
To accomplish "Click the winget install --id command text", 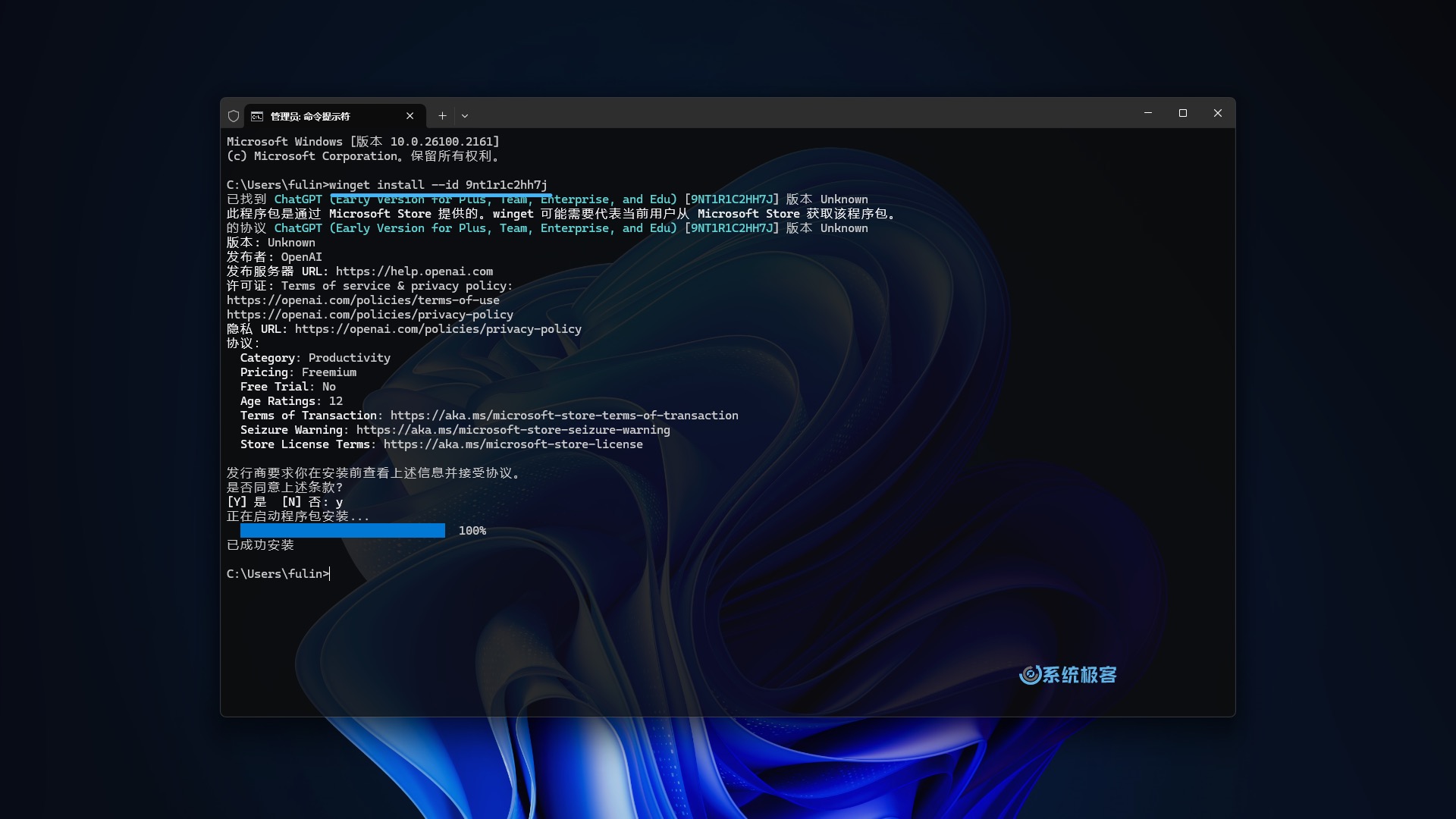I will [x=438, y=185].
